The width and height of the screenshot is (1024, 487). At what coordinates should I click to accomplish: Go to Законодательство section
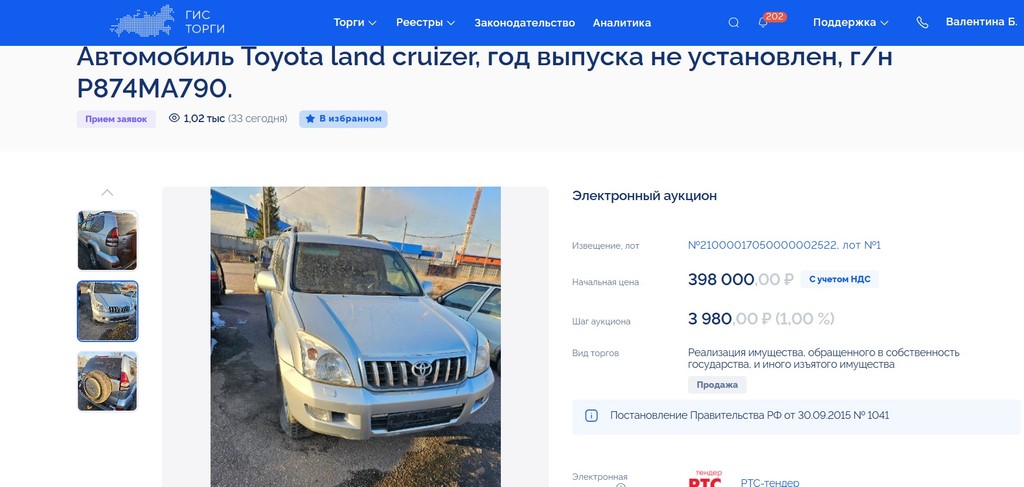coord(524,23)
